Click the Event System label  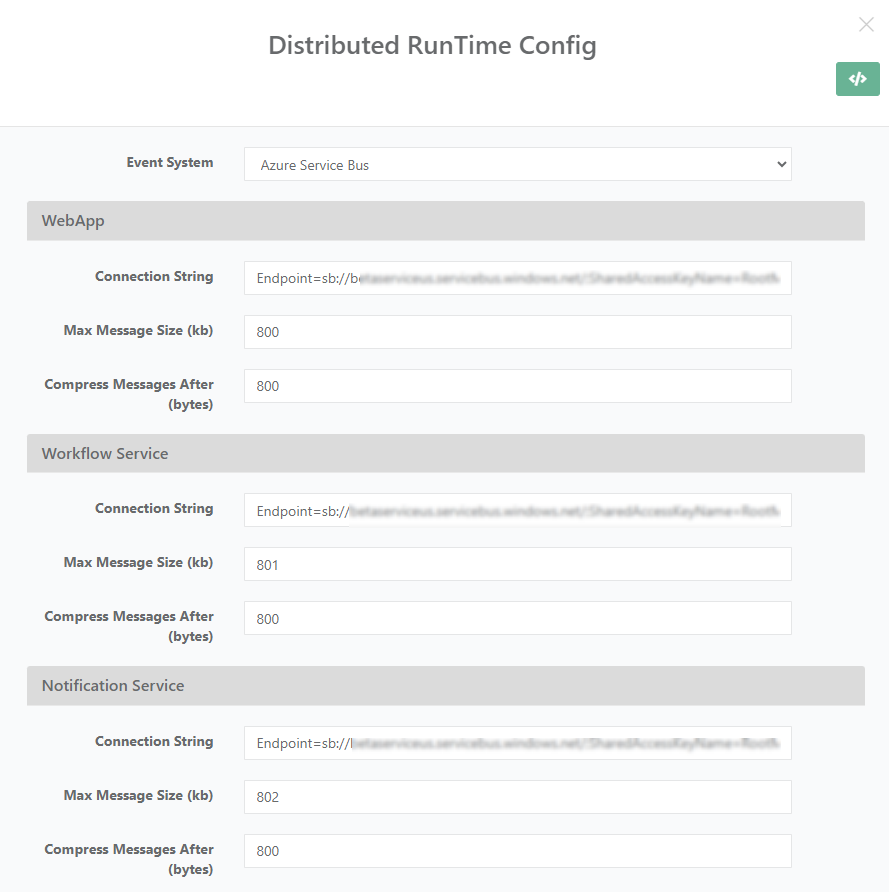(x=169, y=162)
